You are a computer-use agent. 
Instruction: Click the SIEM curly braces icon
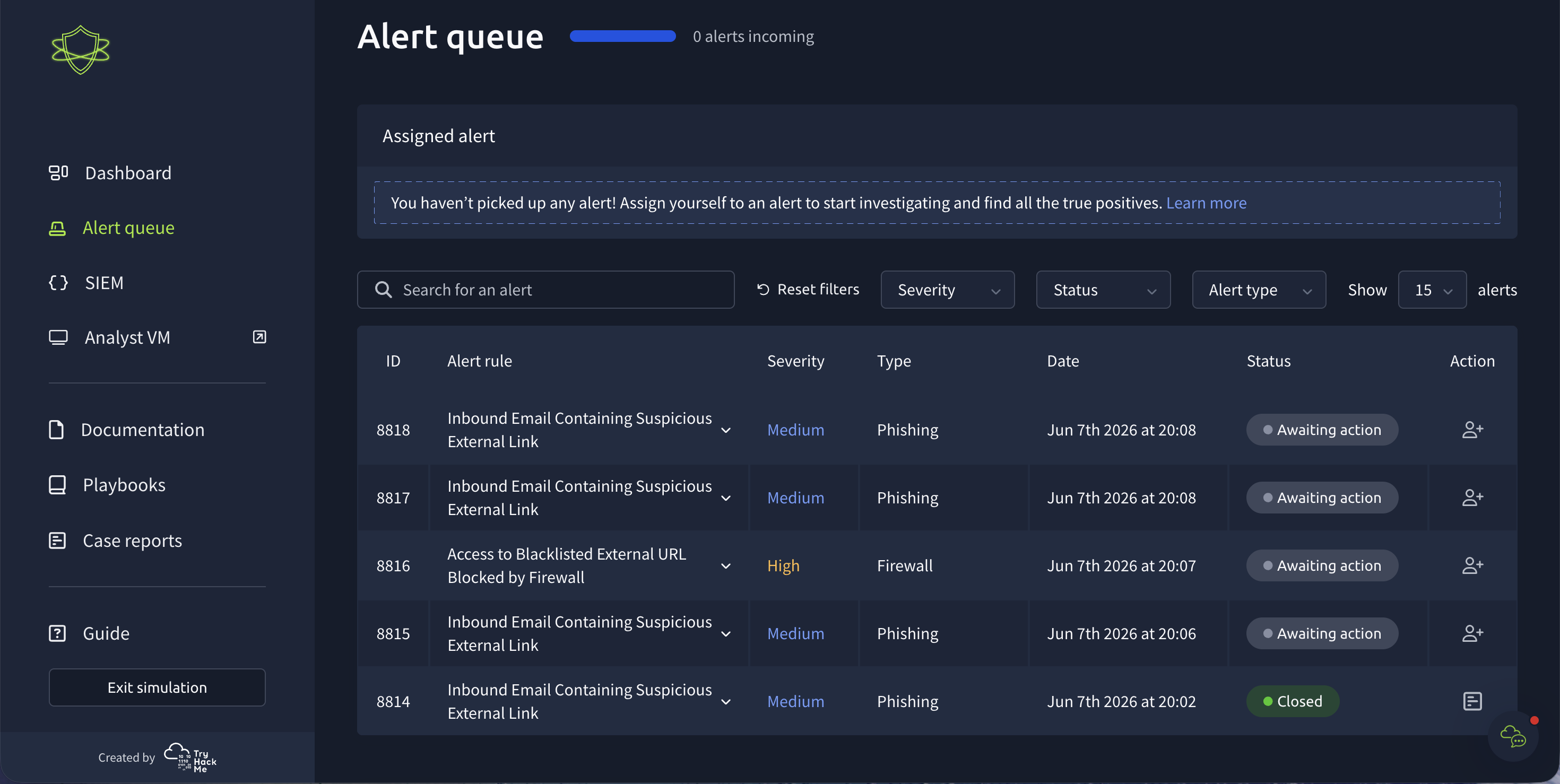(58, 283)
